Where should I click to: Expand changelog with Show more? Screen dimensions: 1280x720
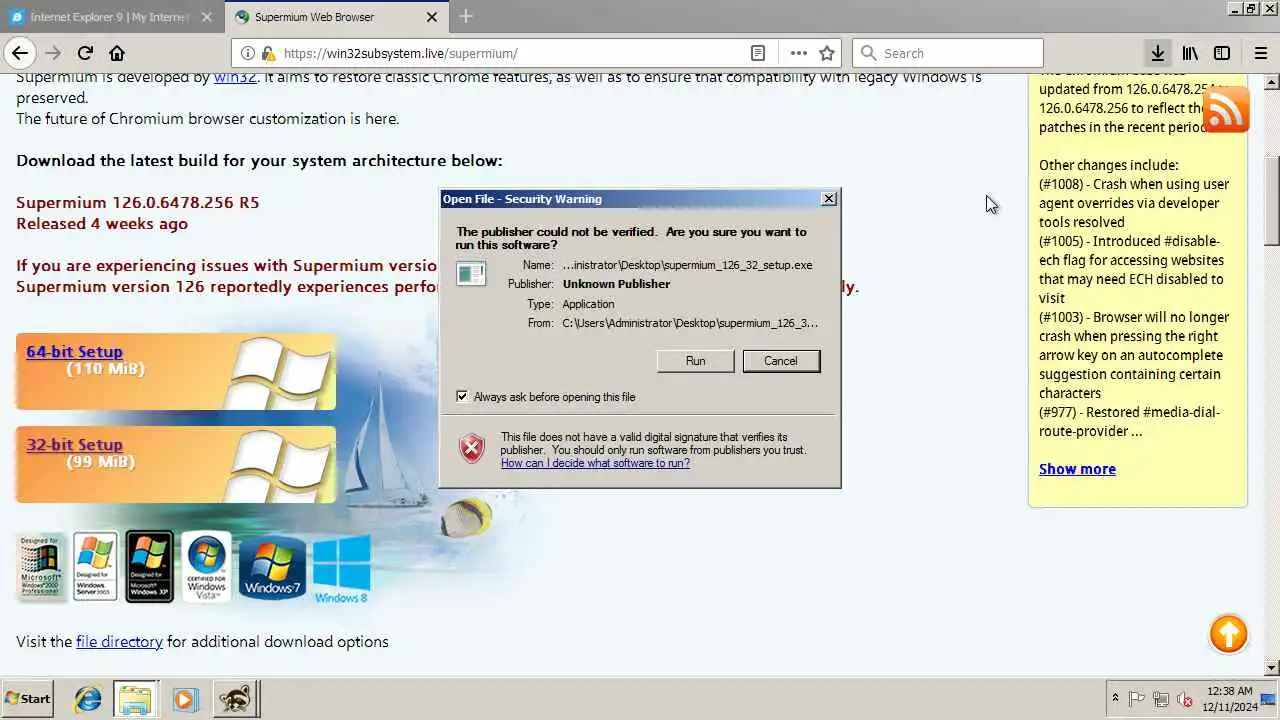tap(1077, 469)
